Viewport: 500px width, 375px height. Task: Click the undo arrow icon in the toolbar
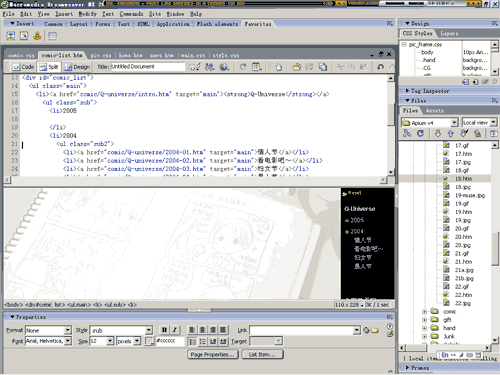(x=380, y=67)
